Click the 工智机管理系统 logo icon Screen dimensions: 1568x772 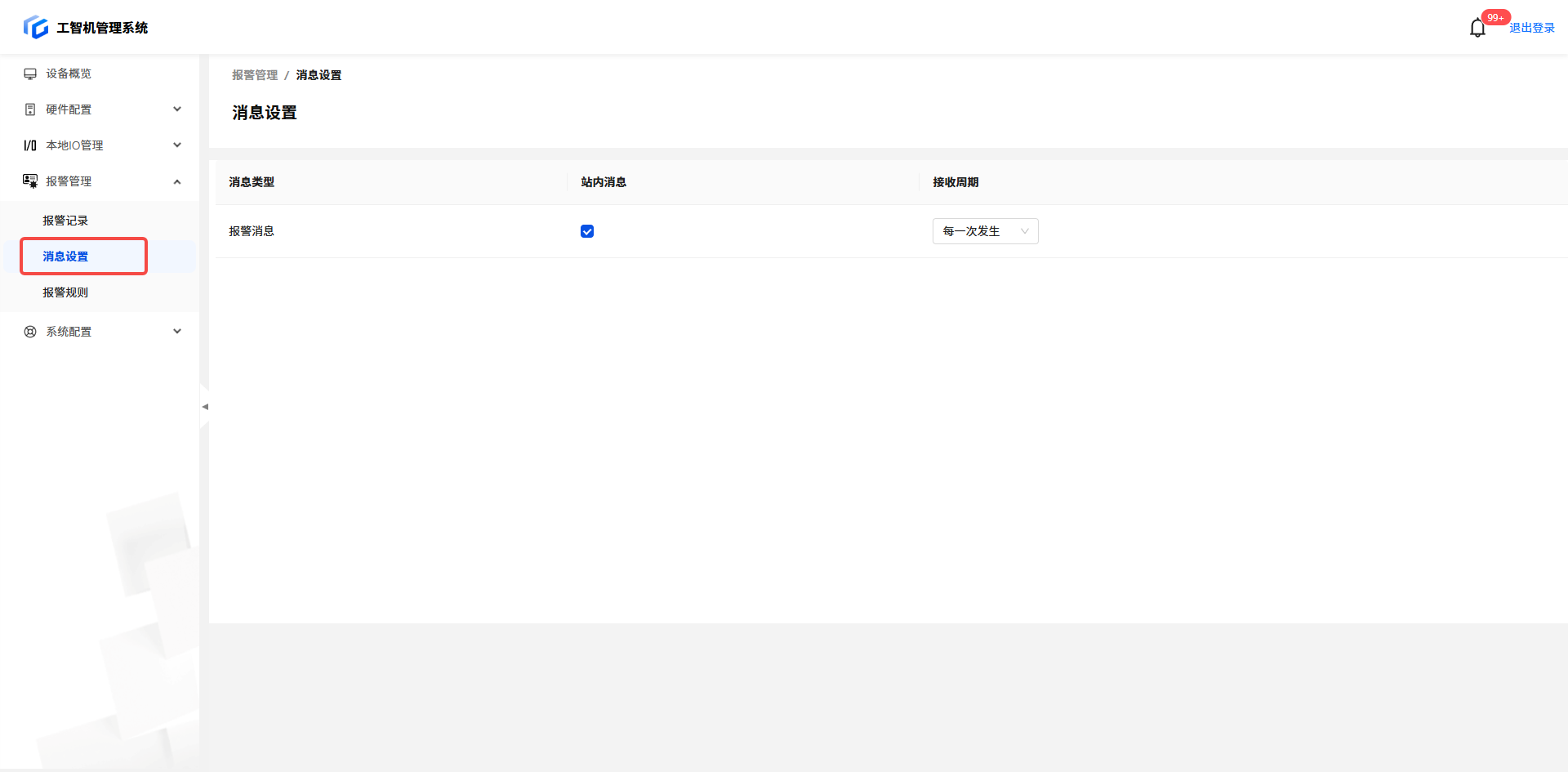[x=36, y=27]
